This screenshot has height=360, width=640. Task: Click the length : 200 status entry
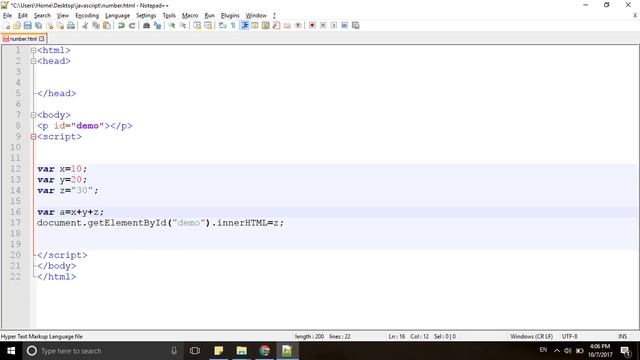pyautogui.click(x=309, y=336)
